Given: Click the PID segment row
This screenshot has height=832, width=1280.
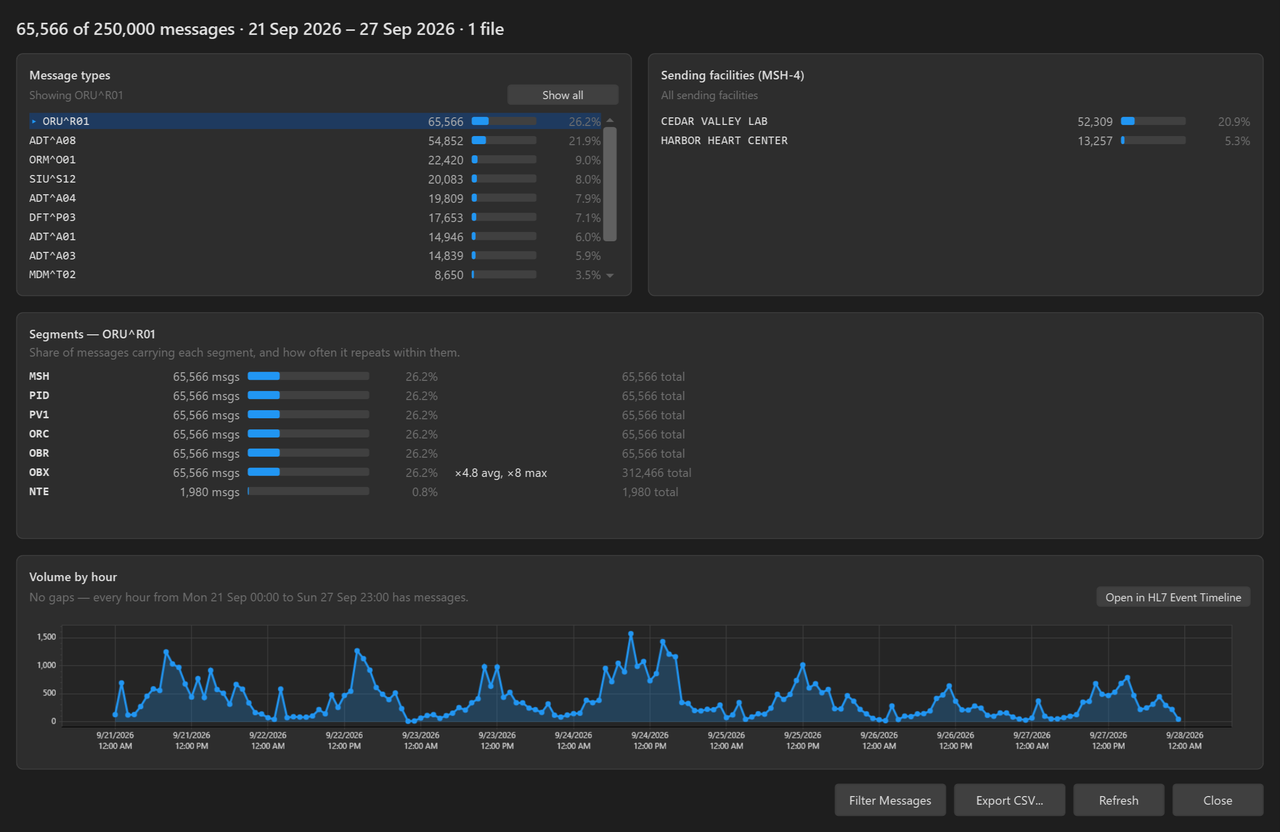Looking at the screenshot, I should point(640,396).
